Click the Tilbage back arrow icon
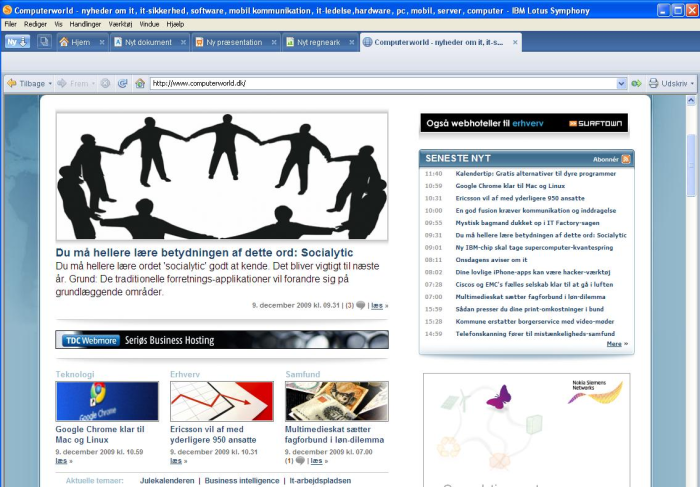Image resolution: width=700 pixels, height=487 pixels. [12, 83]
